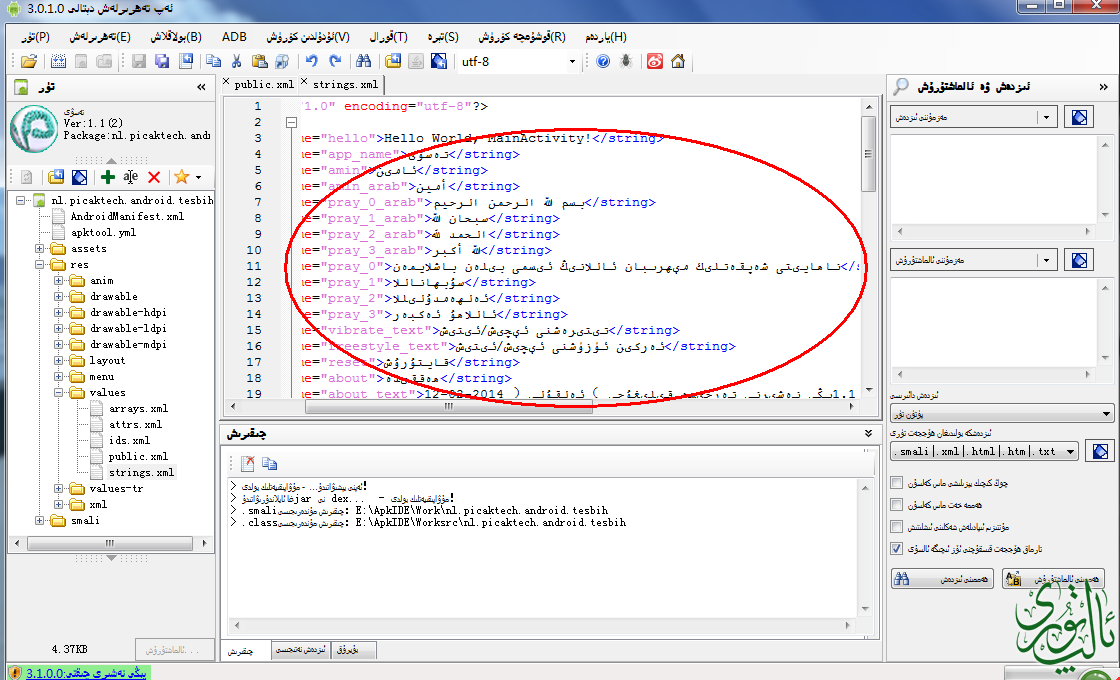Screen dimensions: 1120x680
Task: Click the blue icon beside the top search box
Action: [x=1079, y=116]
